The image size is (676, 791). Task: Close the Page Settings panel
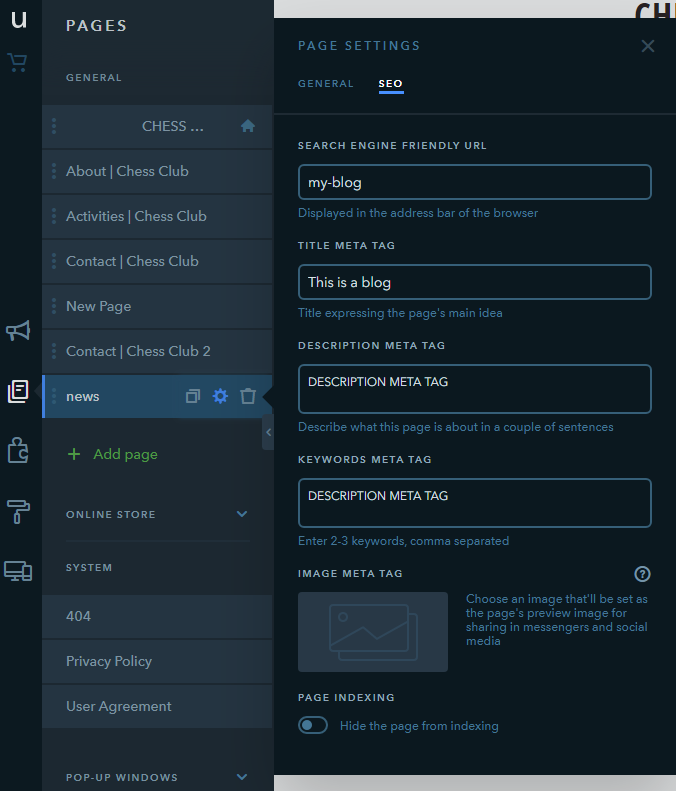[x=648, y=46]
